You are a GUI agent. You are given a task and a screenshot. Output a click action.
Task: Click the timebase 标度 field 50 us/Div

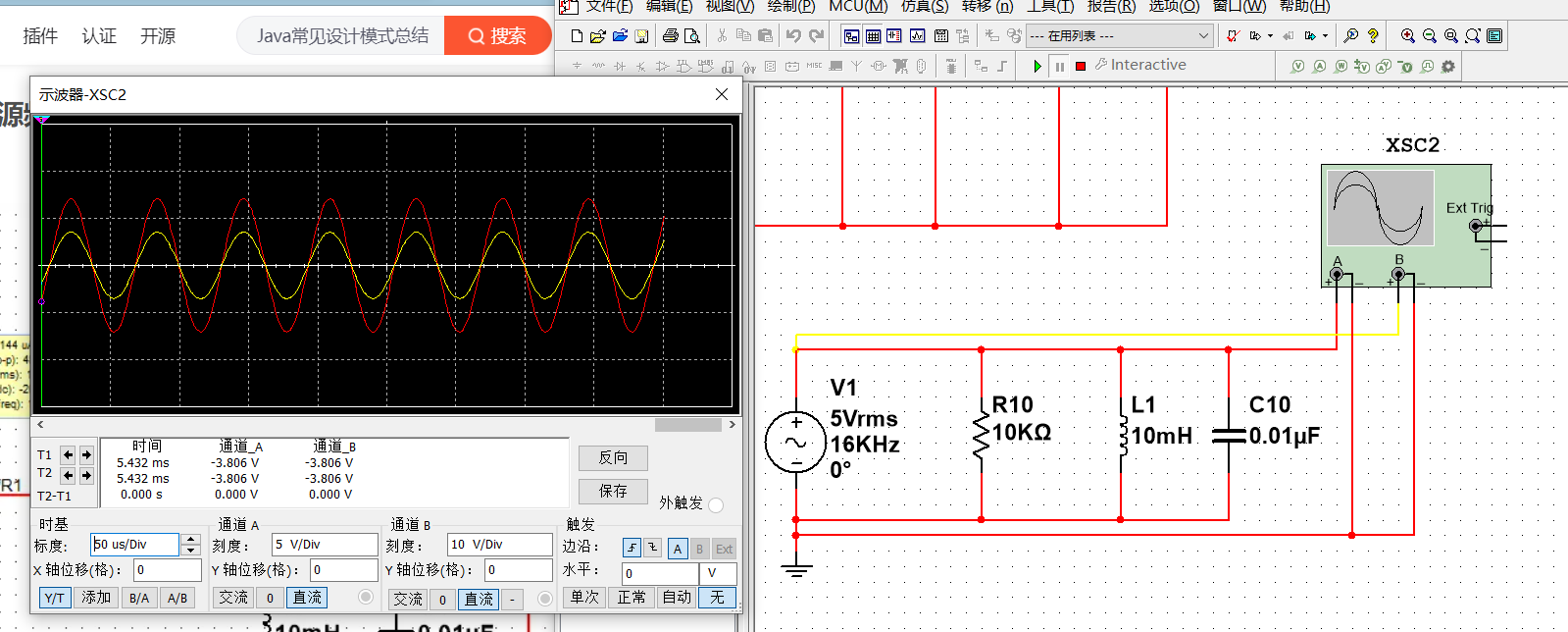point(135,544)
